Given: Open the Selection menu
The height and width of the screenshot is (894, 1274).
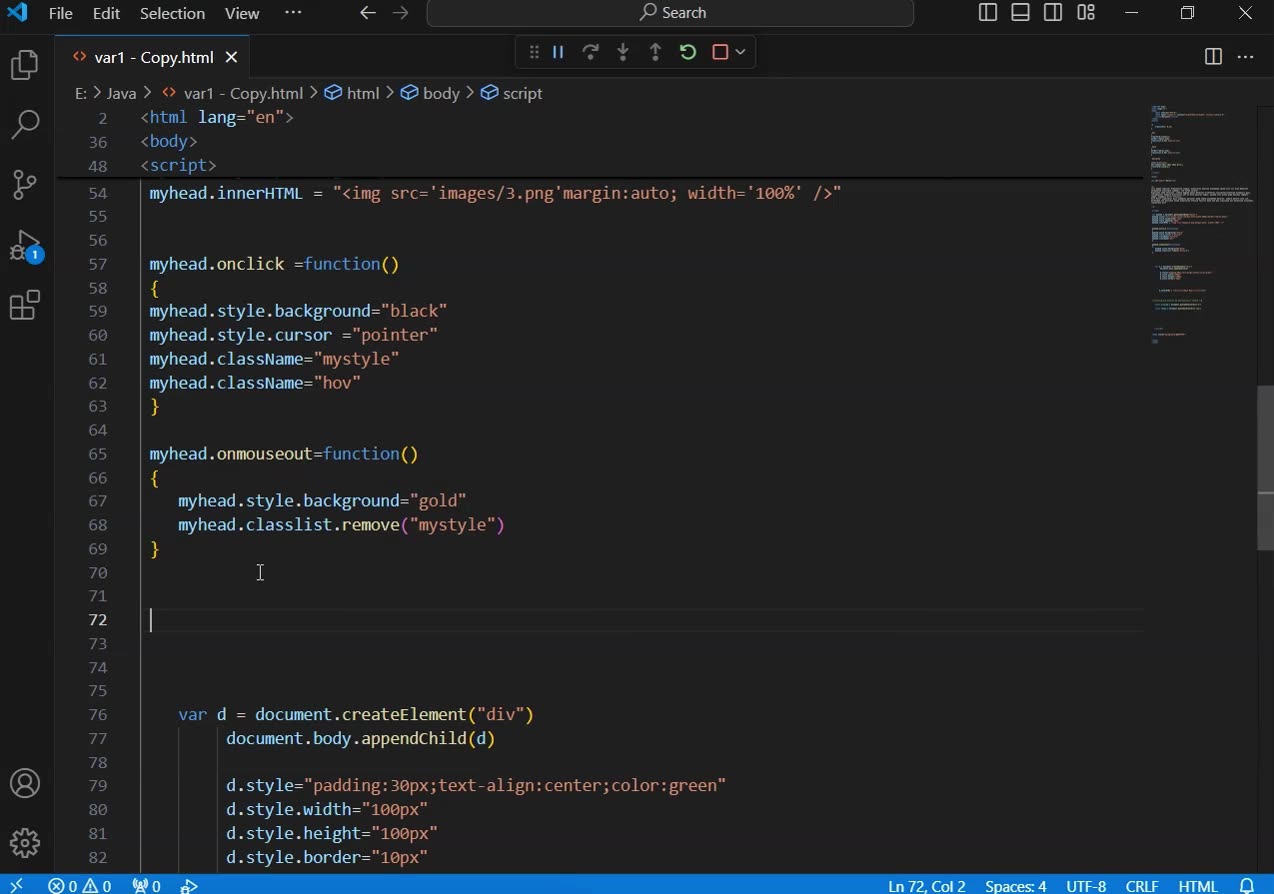Looking at the screenshot, I should coord(172,13).
